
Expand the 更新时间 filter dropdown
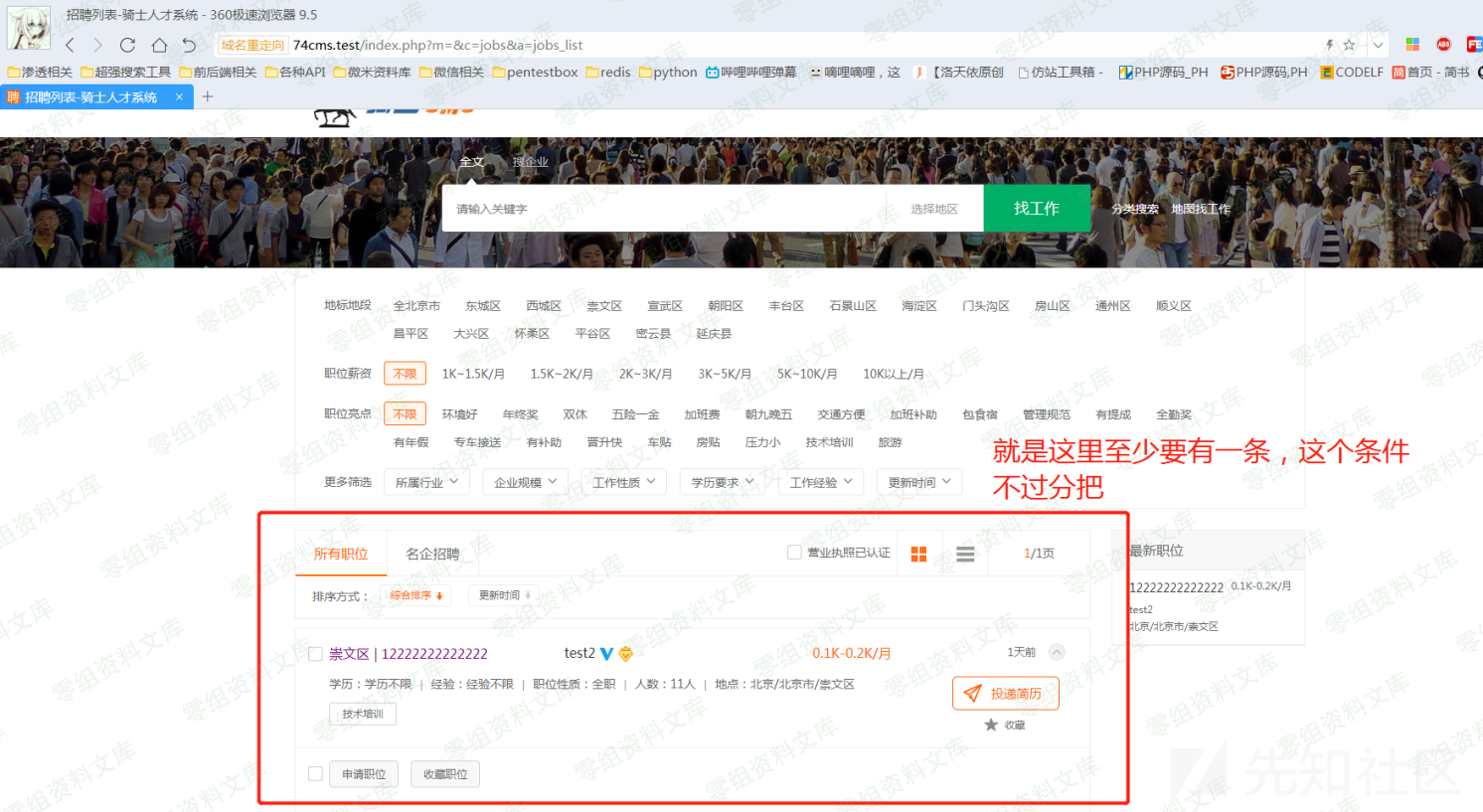coord(919,482)
